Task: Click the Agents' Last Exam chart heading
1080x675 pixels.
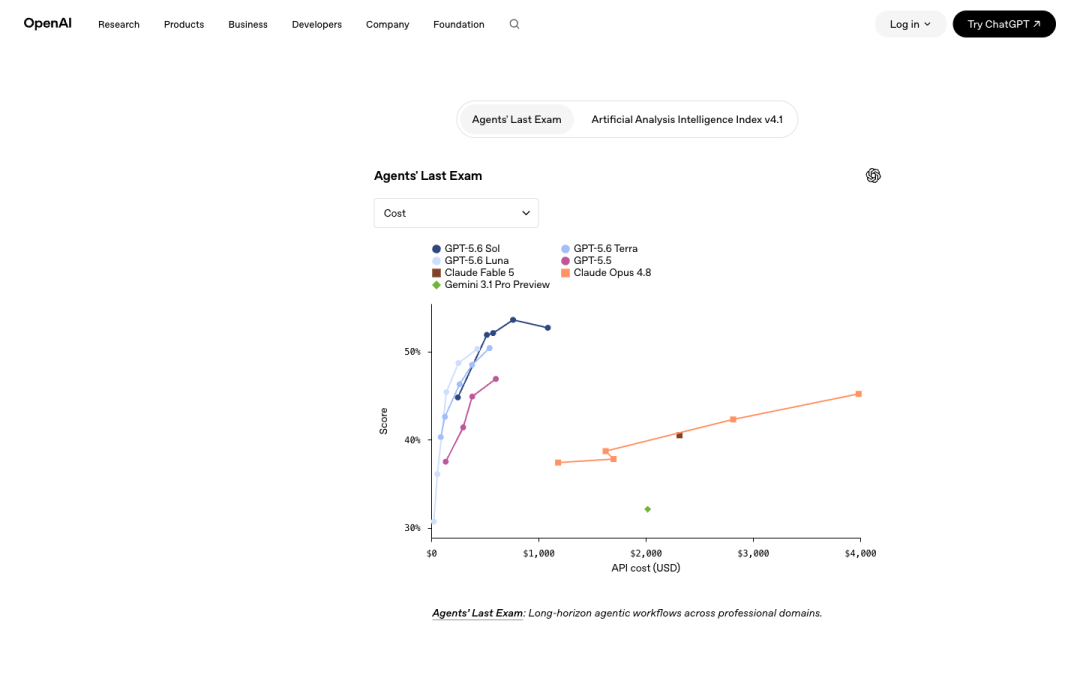Action: click(x=428, y=176)
